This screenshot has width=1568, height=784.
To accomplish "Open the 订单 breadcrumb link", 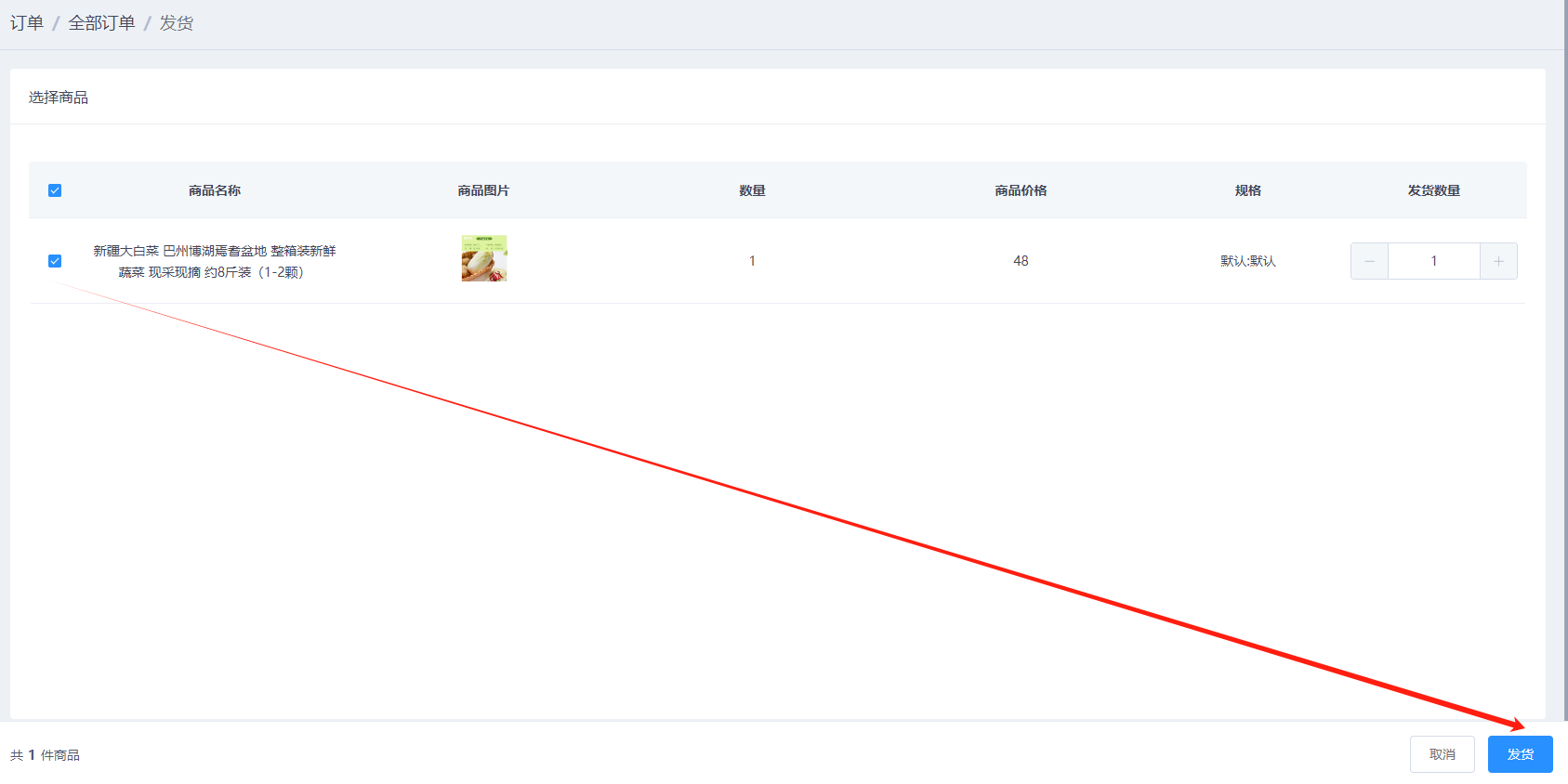I will tap(27, 23).
